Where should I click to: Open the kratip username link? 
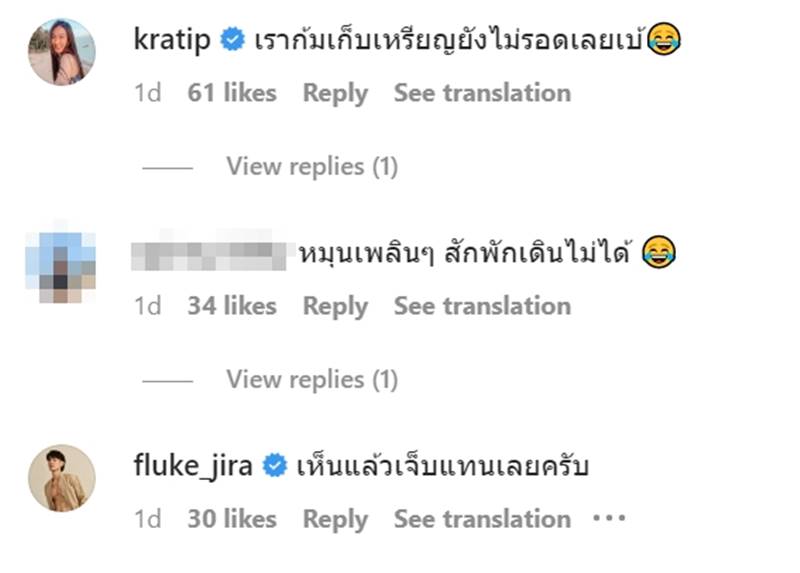coord(174,40)
